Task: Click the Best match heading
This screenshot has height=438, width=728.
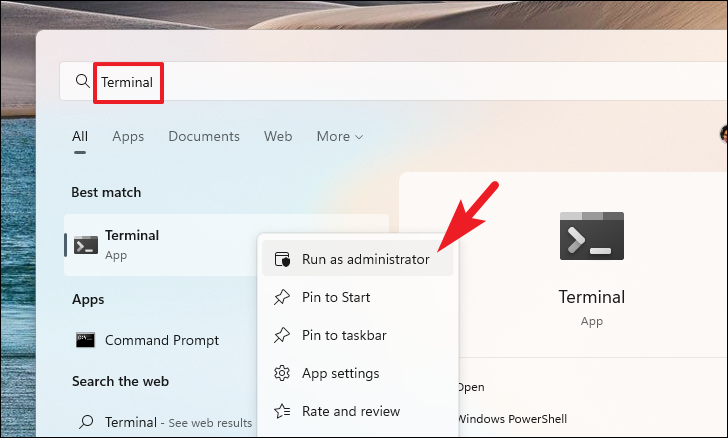Action: 106,192
